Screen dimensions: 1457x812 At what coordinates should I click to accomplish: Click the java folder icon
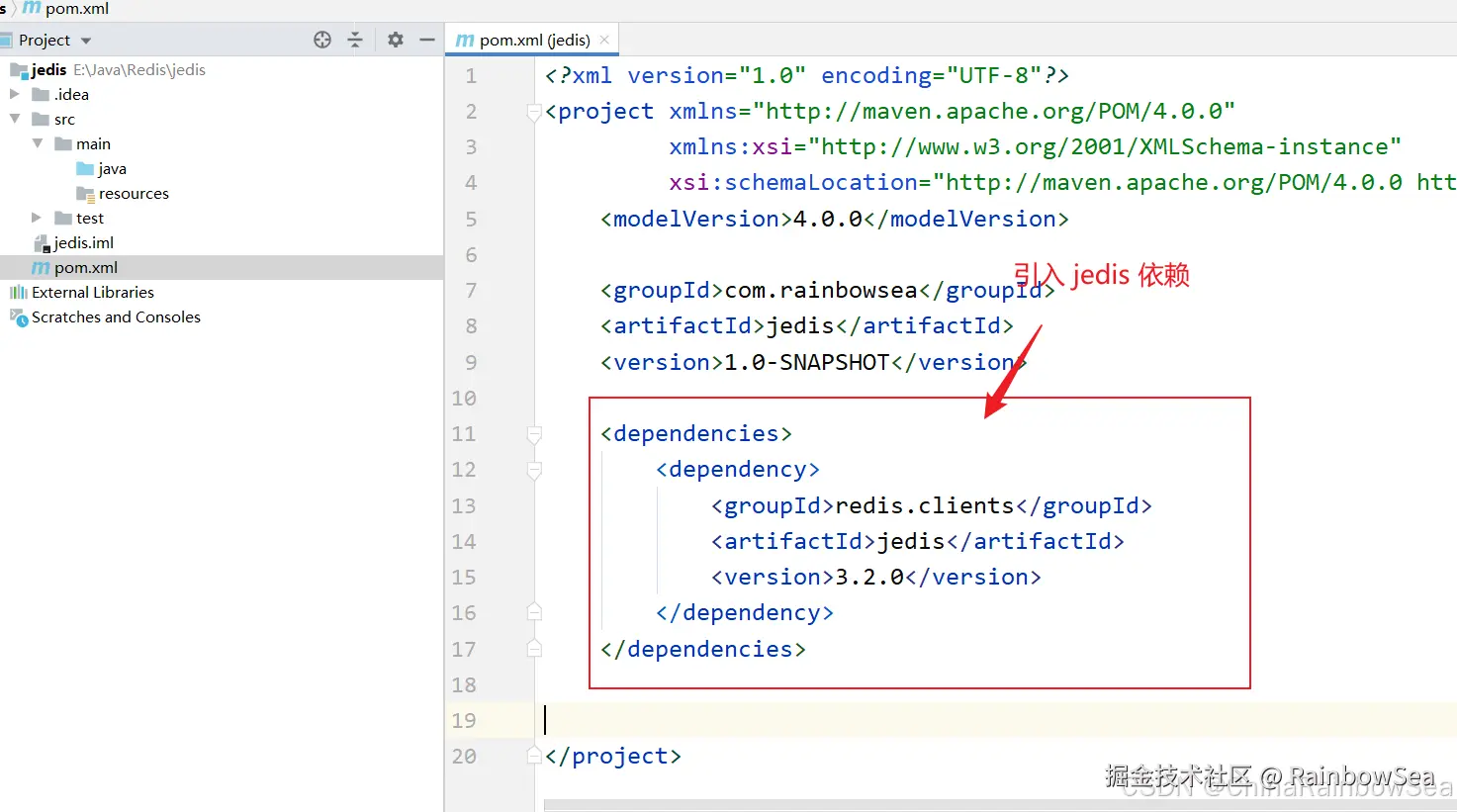coord(85,168)
